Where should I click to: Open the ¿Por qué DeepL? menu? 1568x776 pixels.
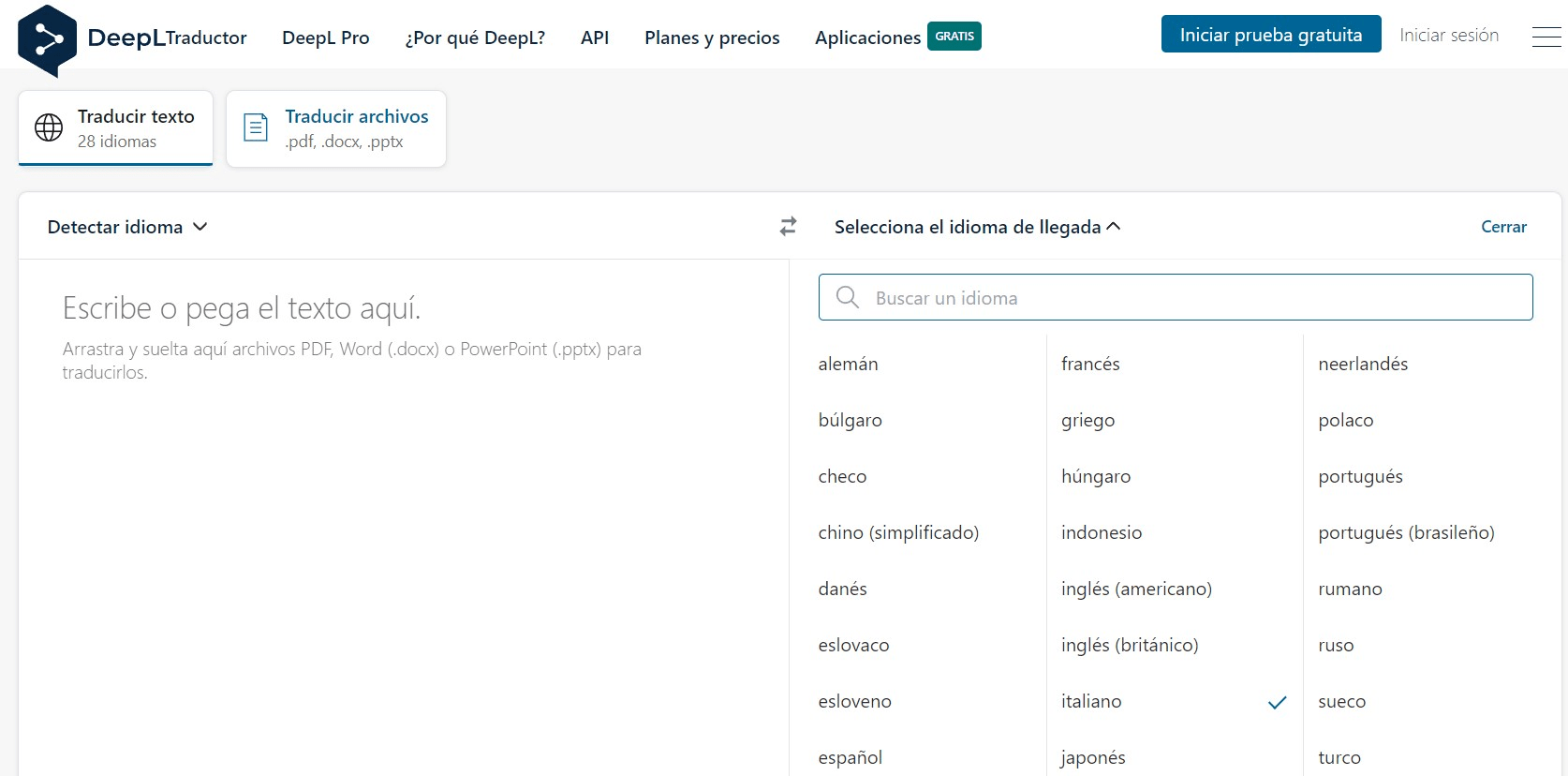point(475,37)
